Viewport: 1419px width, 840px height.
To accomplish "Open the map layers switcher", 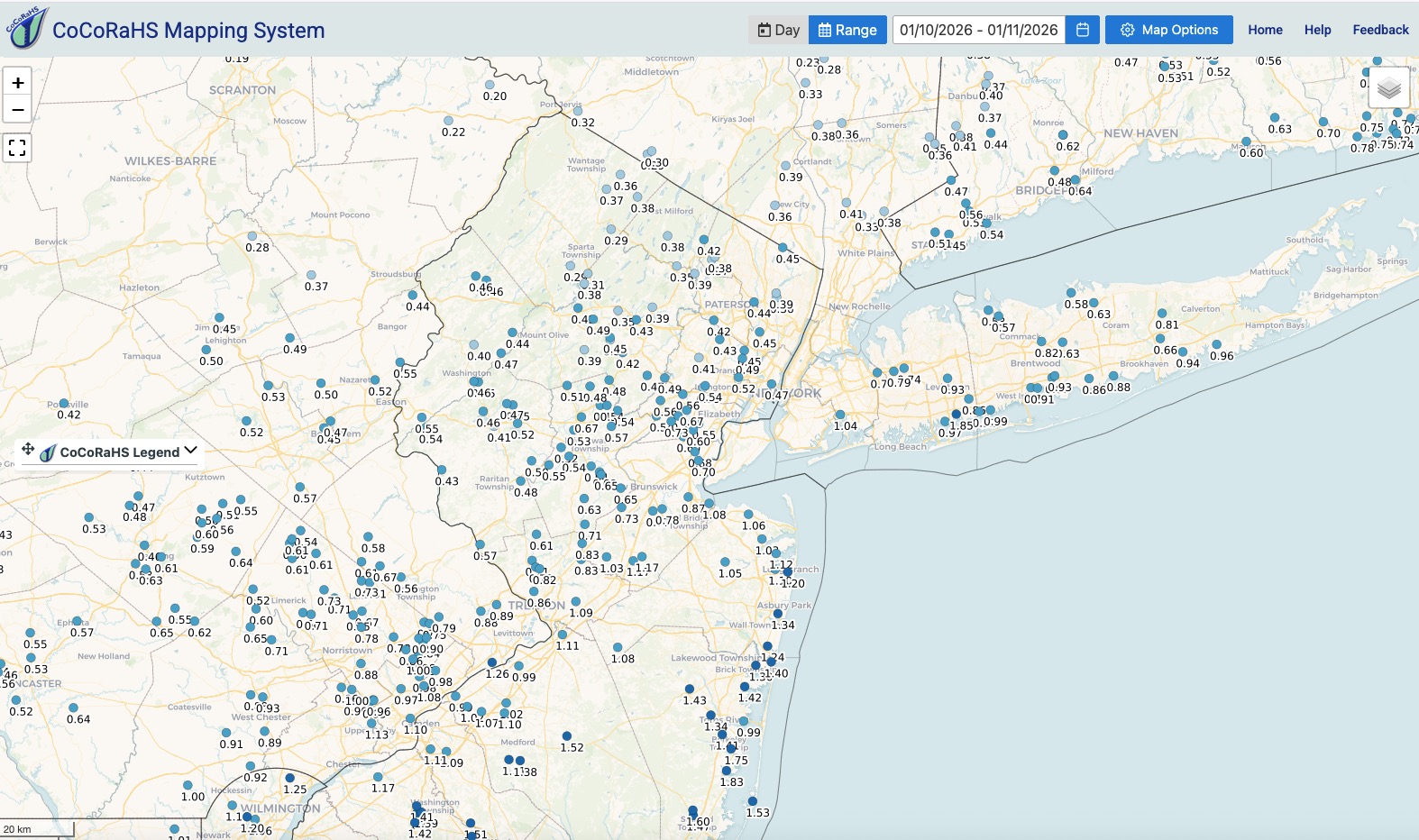I will coord(1388,87).
